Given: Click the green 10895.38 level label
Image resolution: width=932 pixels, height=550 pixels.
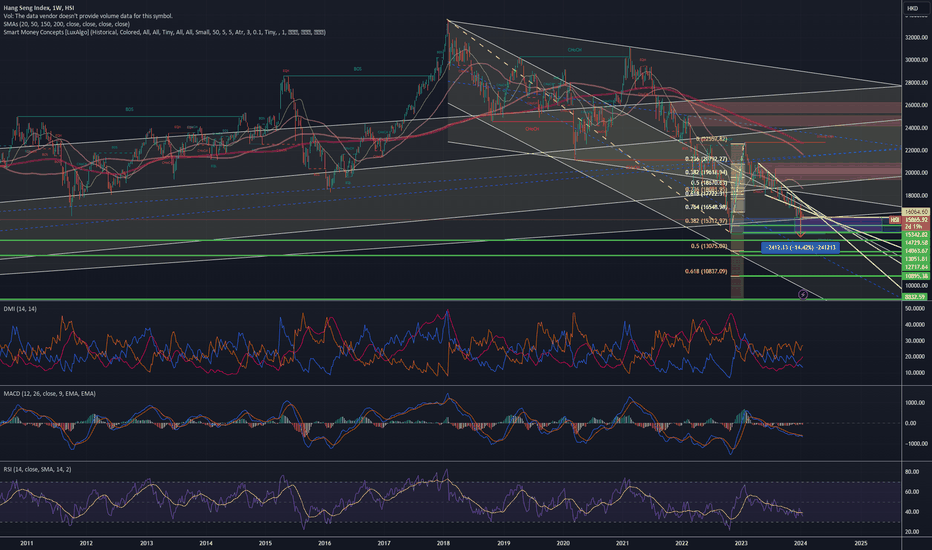Looking at the screenshot, I should coord(916,276).
